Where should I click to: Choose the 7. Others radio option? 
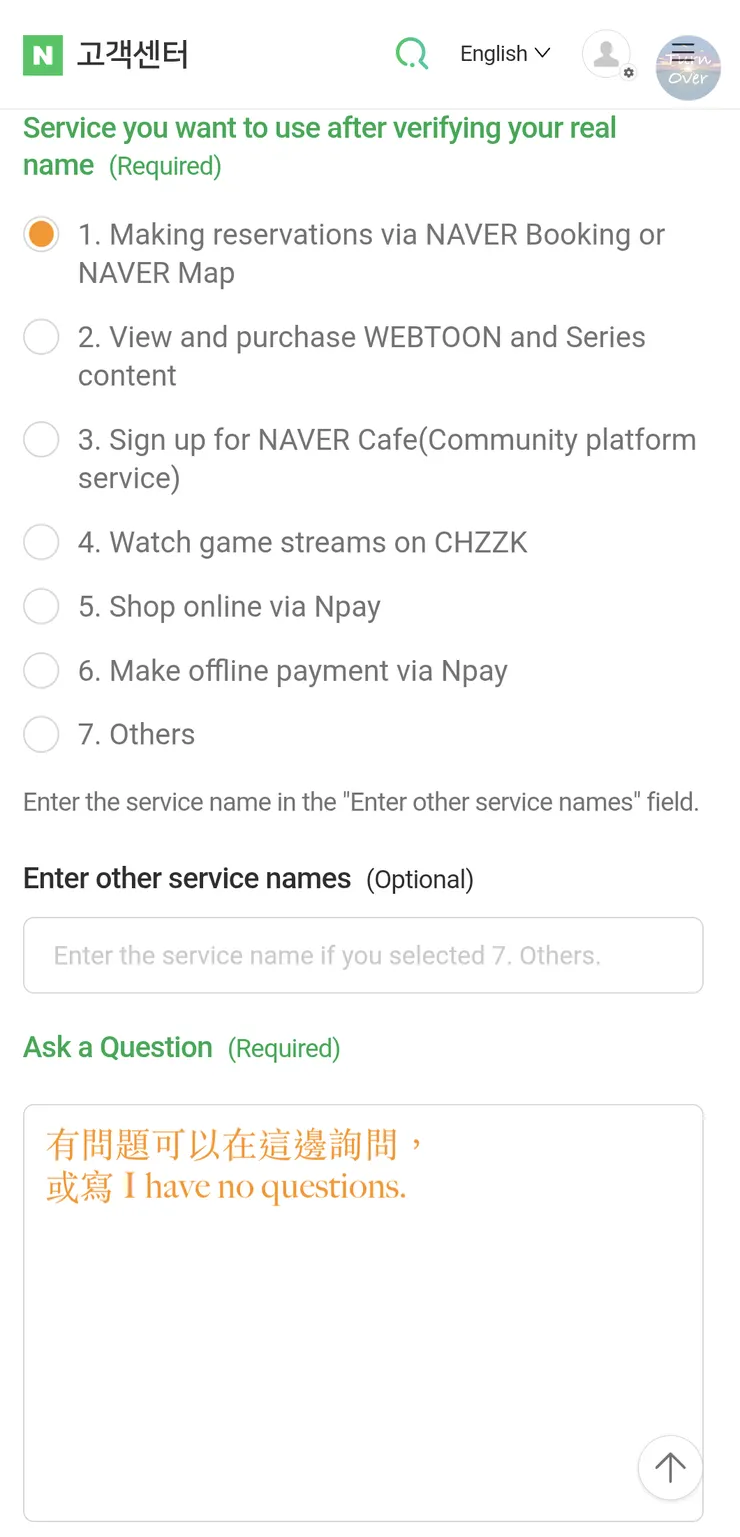tap(41, 735)
